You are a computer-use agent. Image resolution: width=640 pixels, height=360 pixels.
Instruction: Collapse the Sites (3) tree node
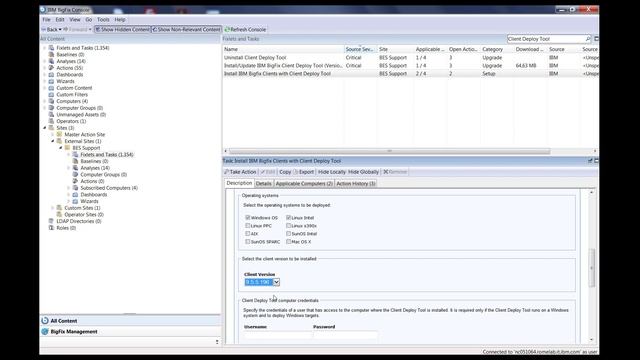click(x=45, y=128)
